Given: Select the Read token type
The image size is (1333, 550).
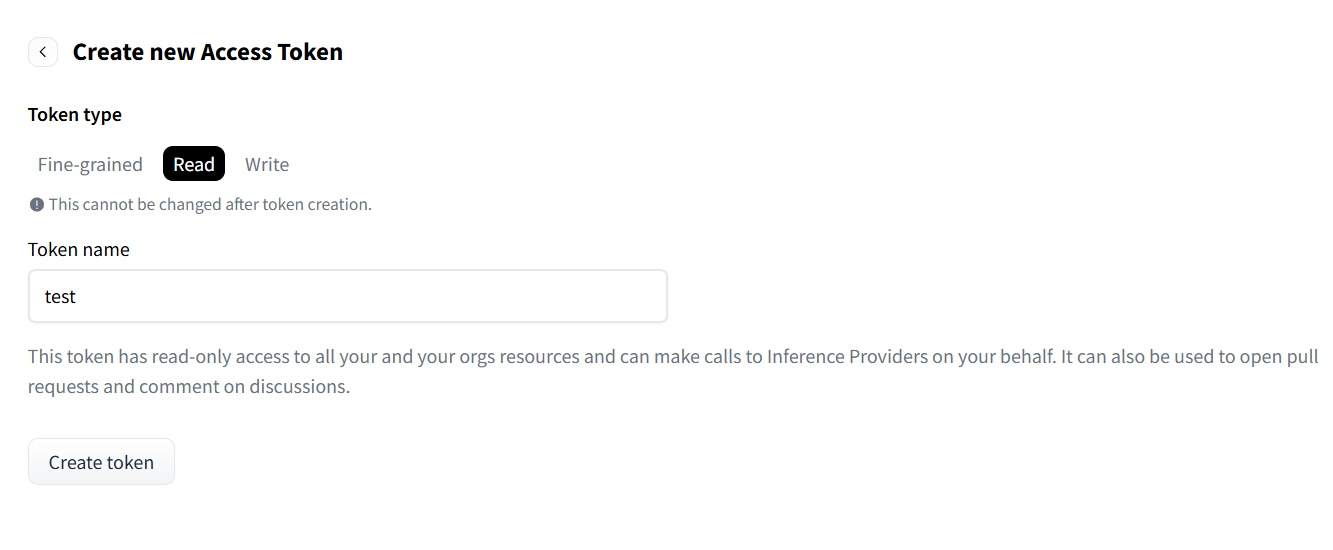Looking at the screenshot, I should (194, 164).
